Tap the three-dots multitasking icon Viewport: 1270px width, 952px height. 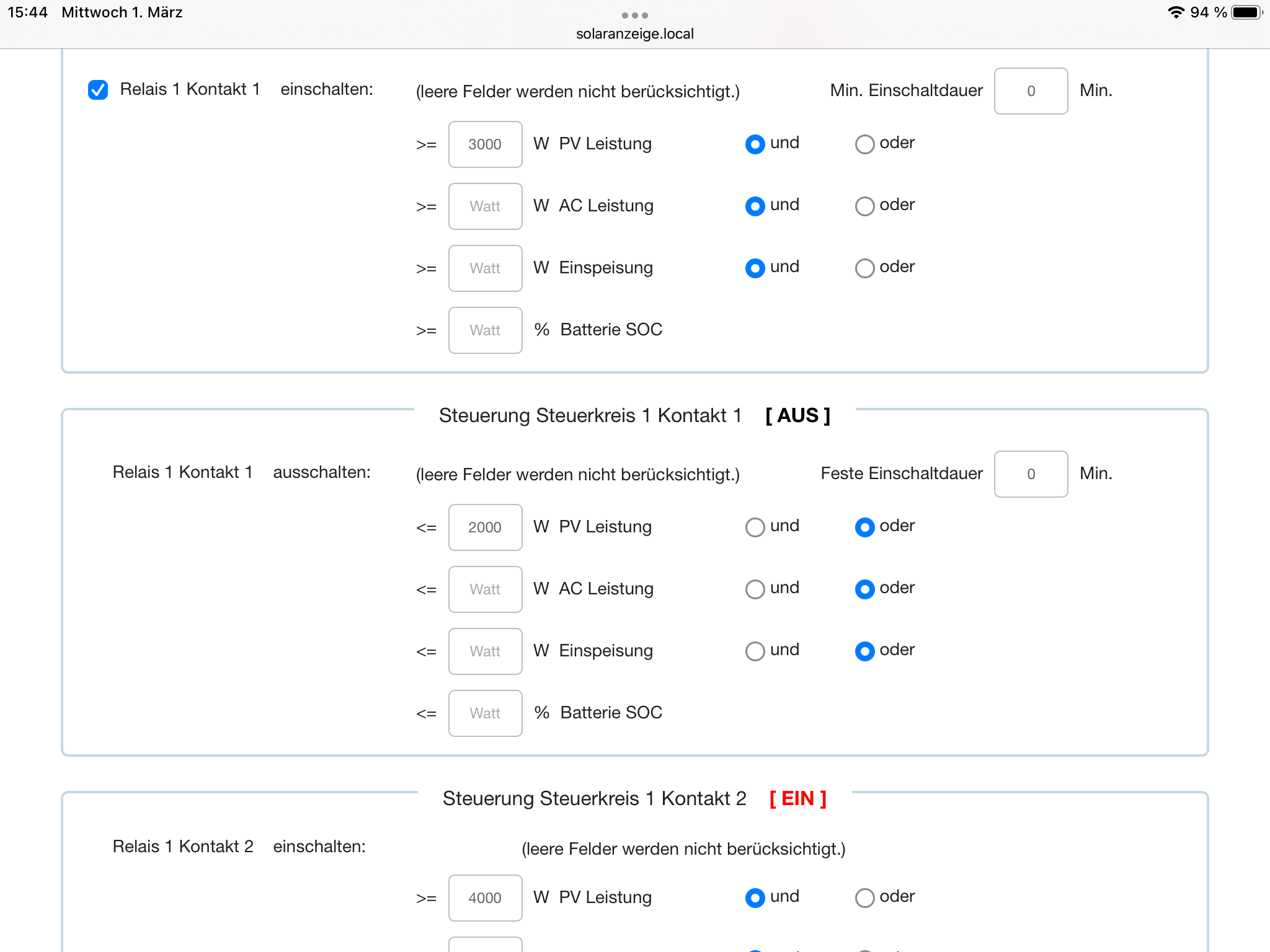coord(634,15)
